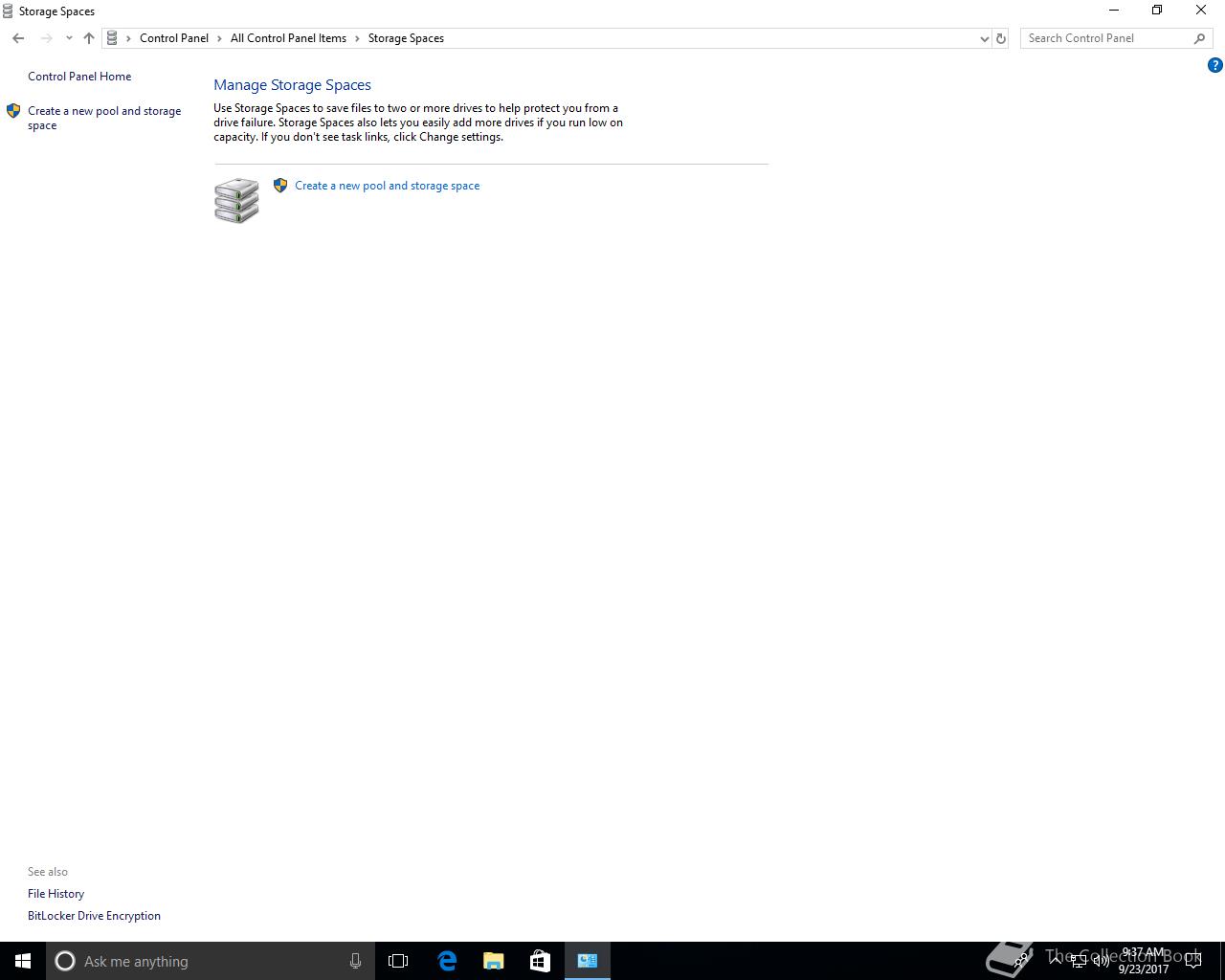1225x980 pixels.
Task: Refresh the Storage Spaces page
Action: pyautogui.click(x=1001, y=38)
